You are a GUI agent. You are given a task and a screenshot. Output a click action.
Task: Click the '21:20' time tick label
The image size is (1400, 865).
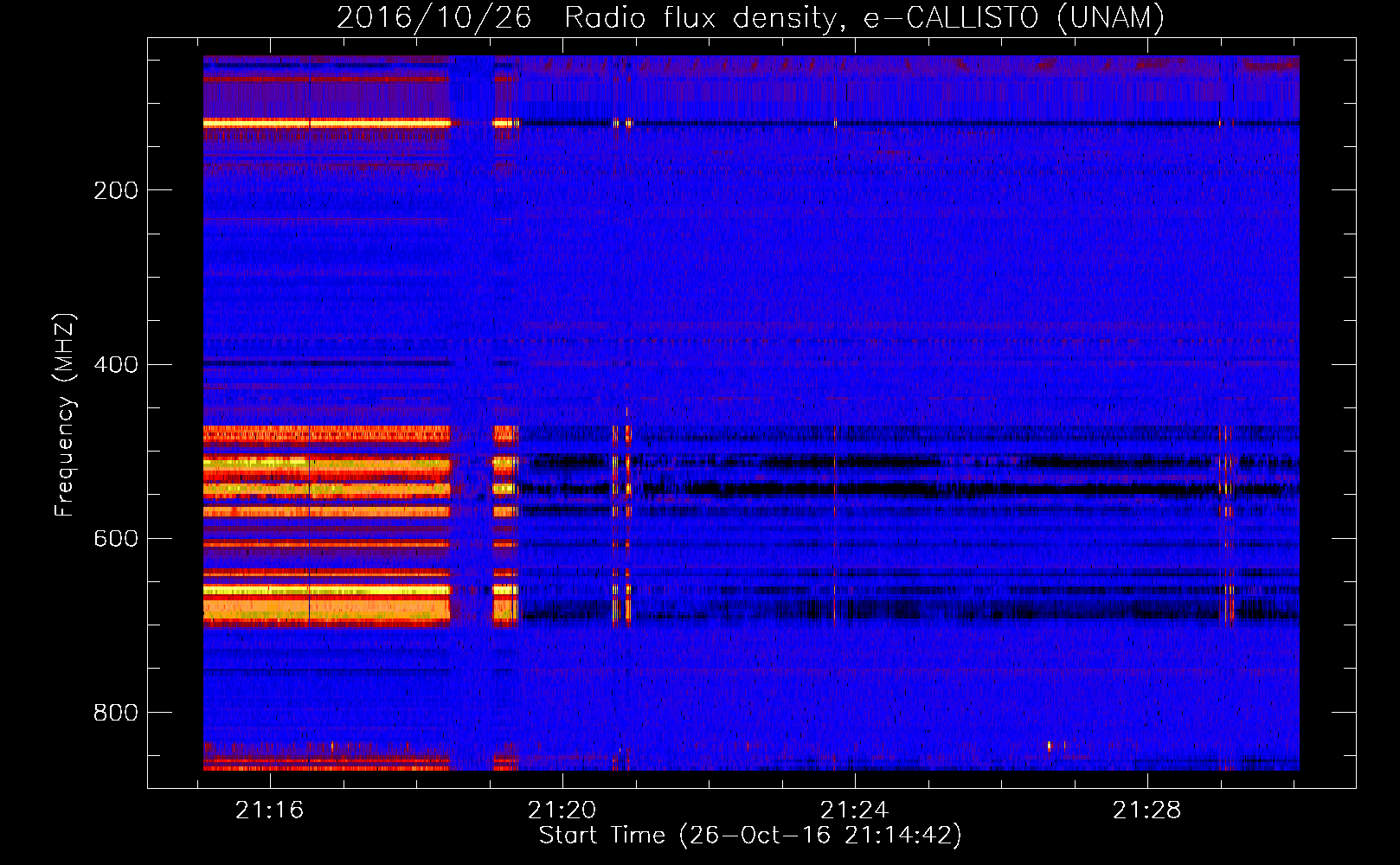(562, 811)
